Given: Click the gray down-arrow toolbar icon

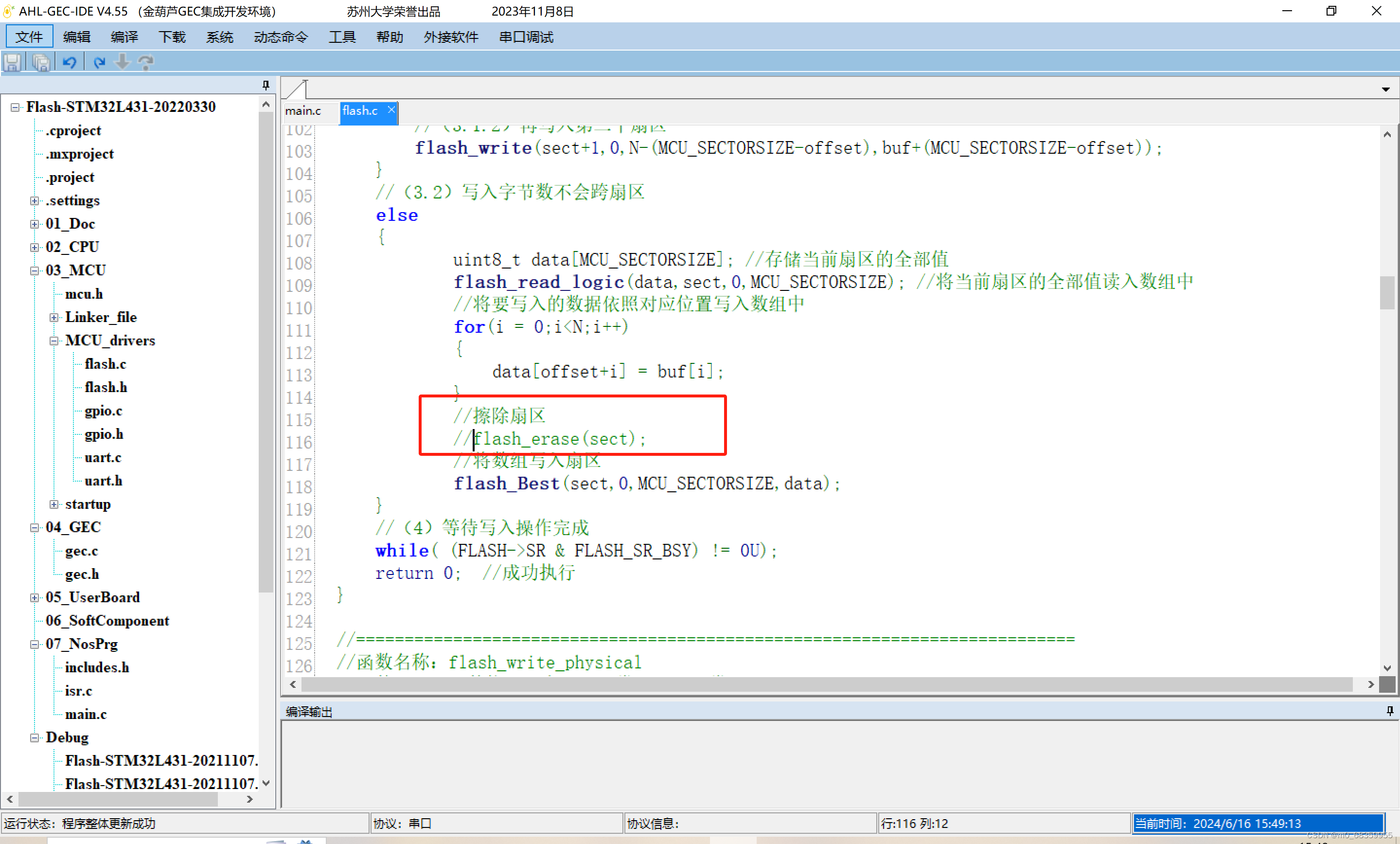Looking at the screenshot, I should [x=122, y=62].
